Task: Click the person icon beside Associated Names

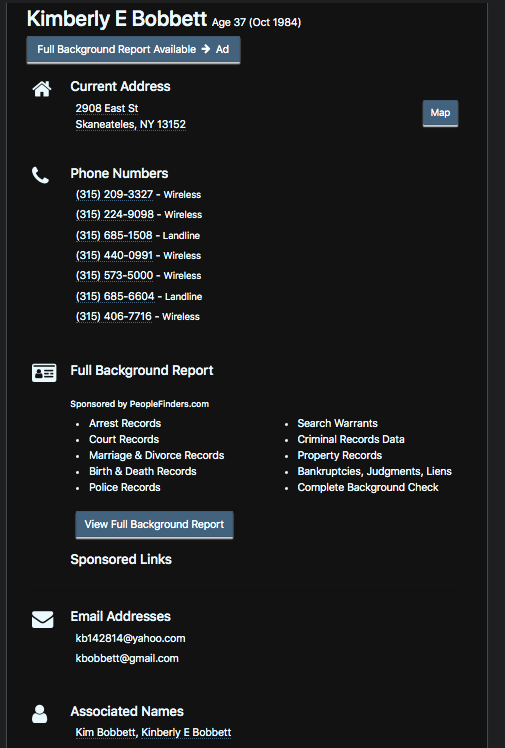Action: (x=40, y=714)
